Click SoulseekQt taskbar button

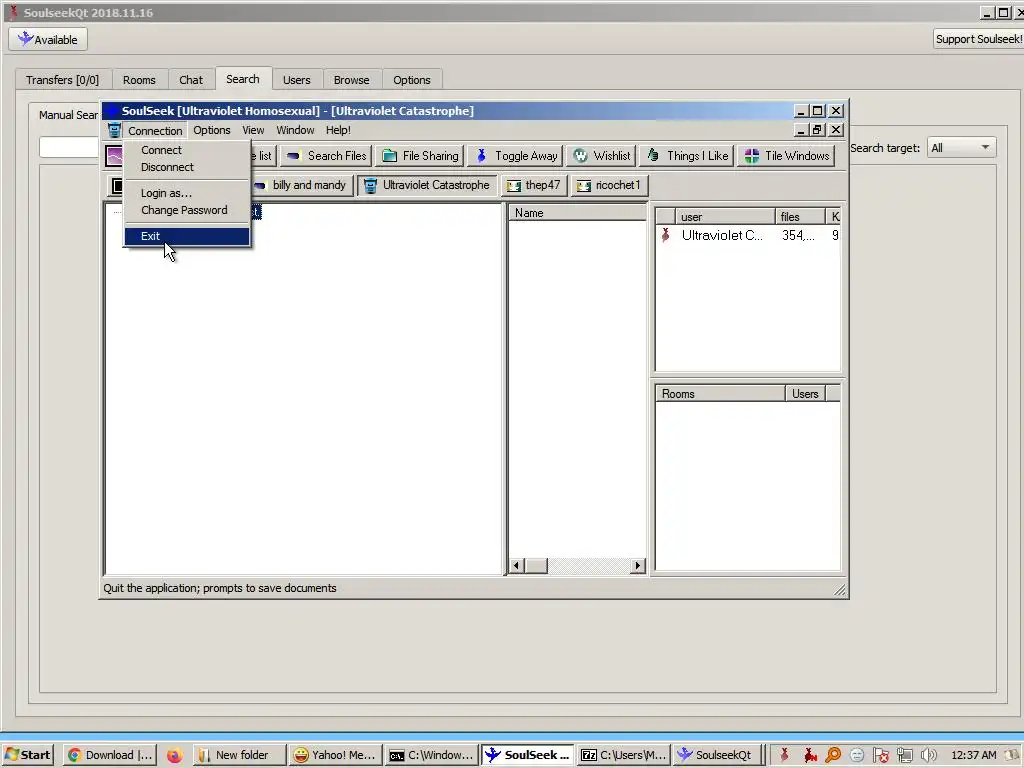pyautogui.click(x=718, y=756)
